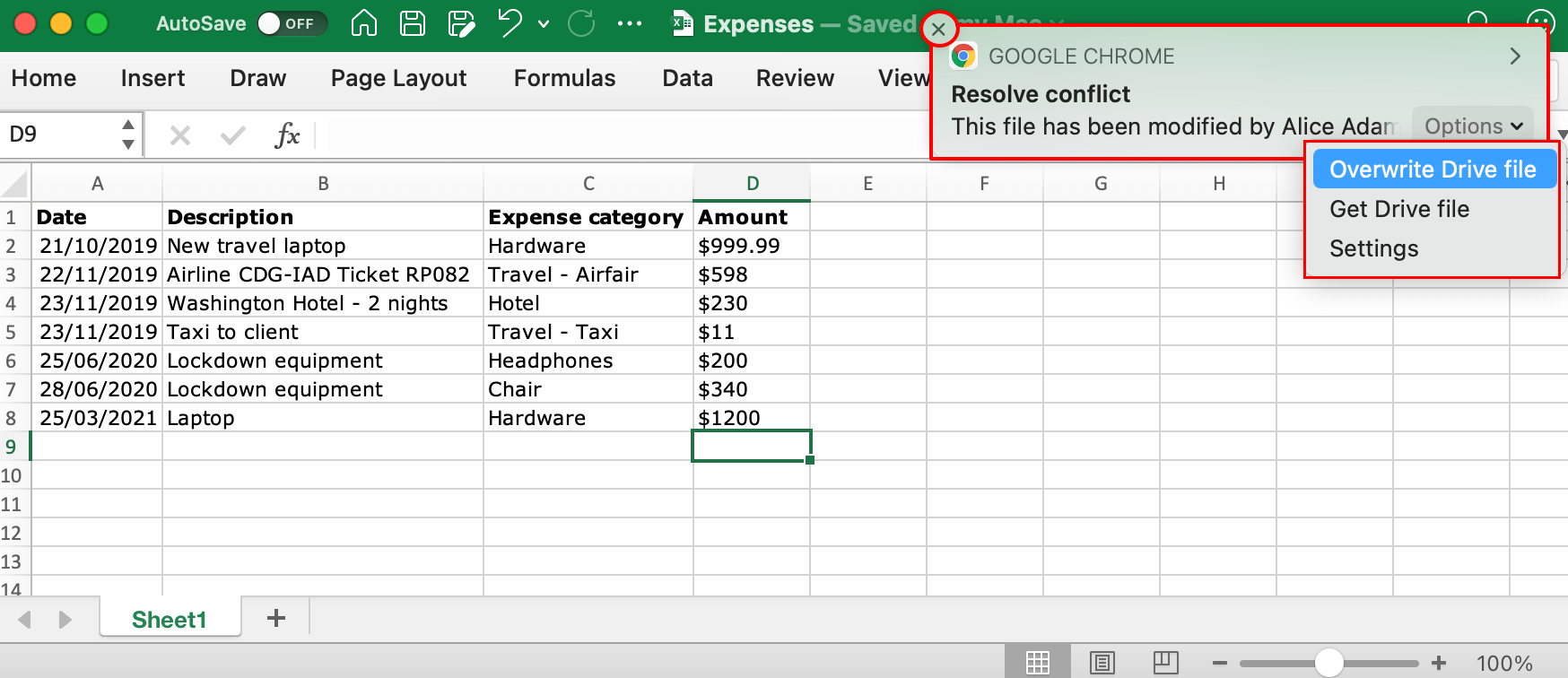The height and width of the screenshot is (678, 1568).
Task: Select column B header
Action: coord(323,184)
